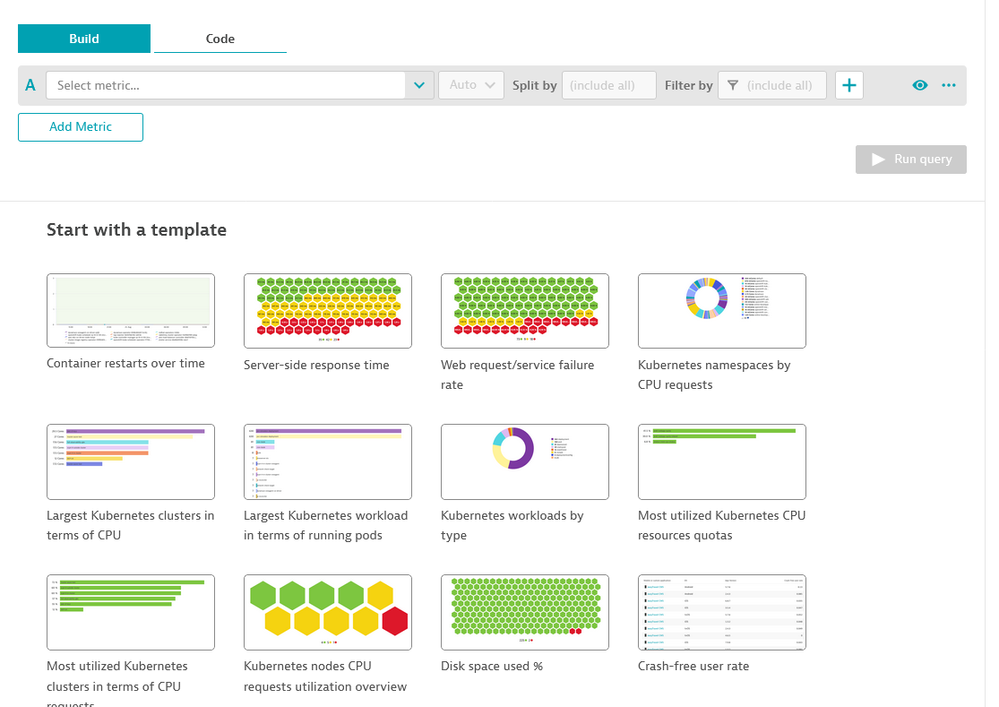999x707 pixels.
Task: Select Server-side response time template thumbnail
Action: tap(328, 311)
